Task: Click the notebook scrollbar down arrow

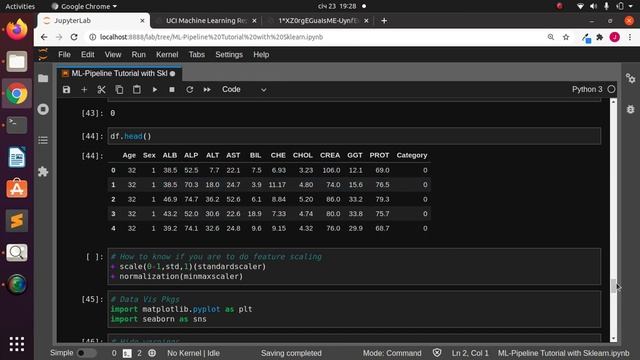Action: pyautogui.click(x=613, y=339)
